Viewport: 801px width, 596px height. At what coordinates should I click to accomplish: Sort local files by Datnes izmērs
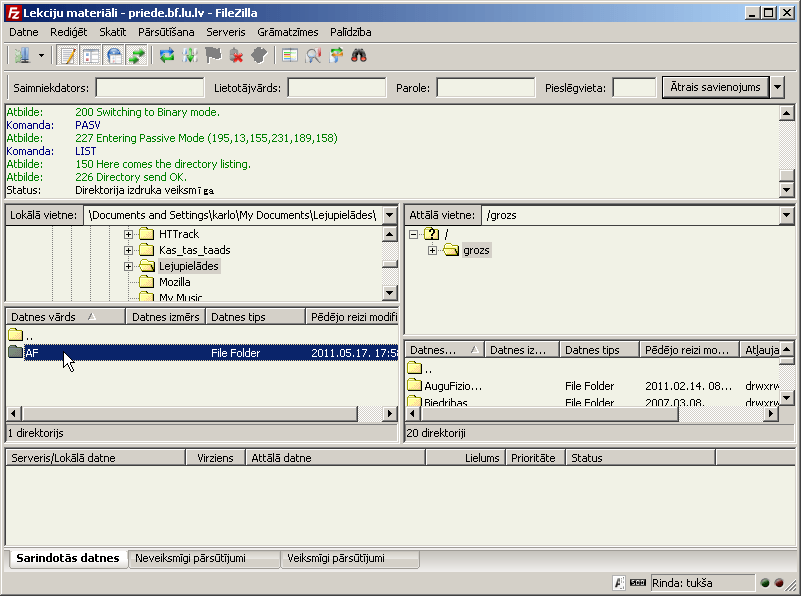[166, 317]
